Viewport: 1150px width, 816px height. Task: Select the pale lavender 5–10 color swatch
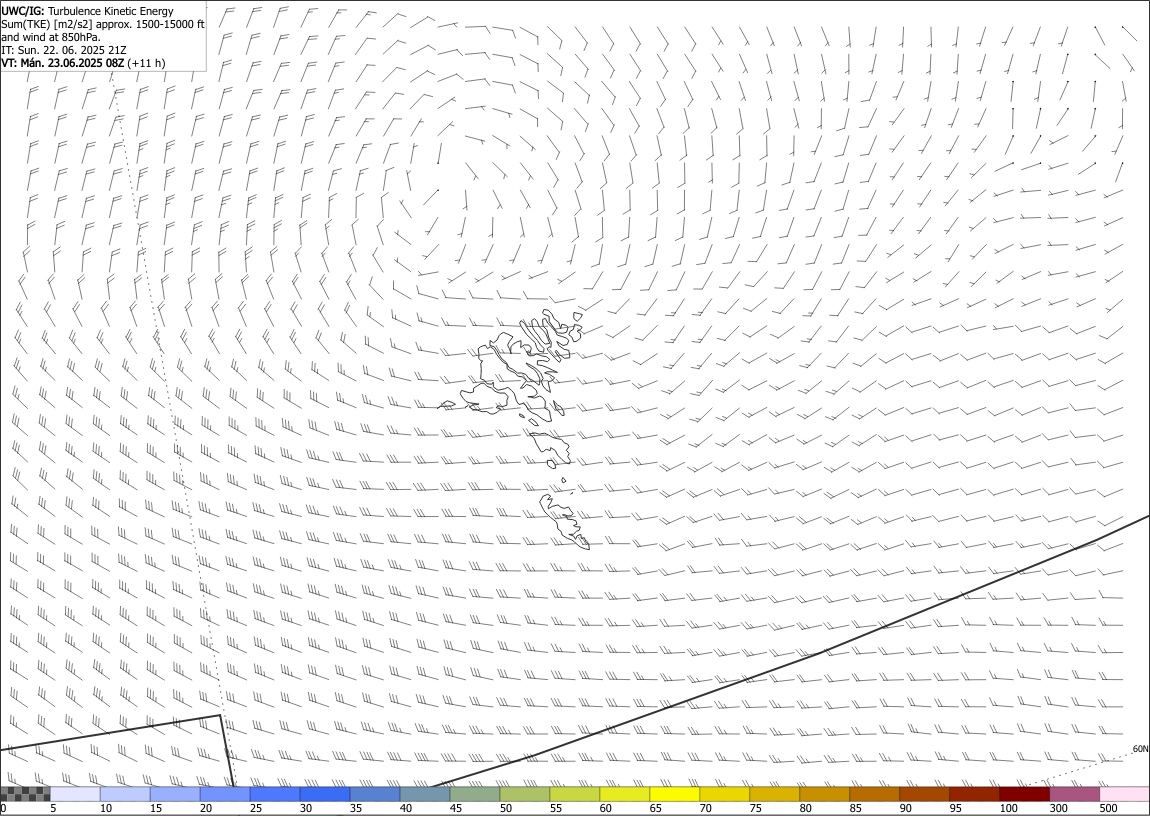76,794
